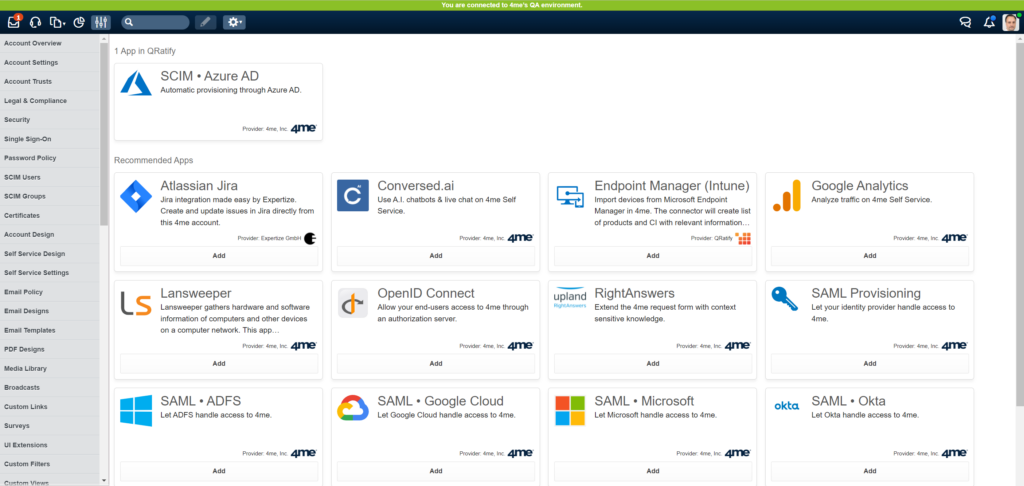
Task: Open the notifications bell icon
Action: tap(989, 22)
